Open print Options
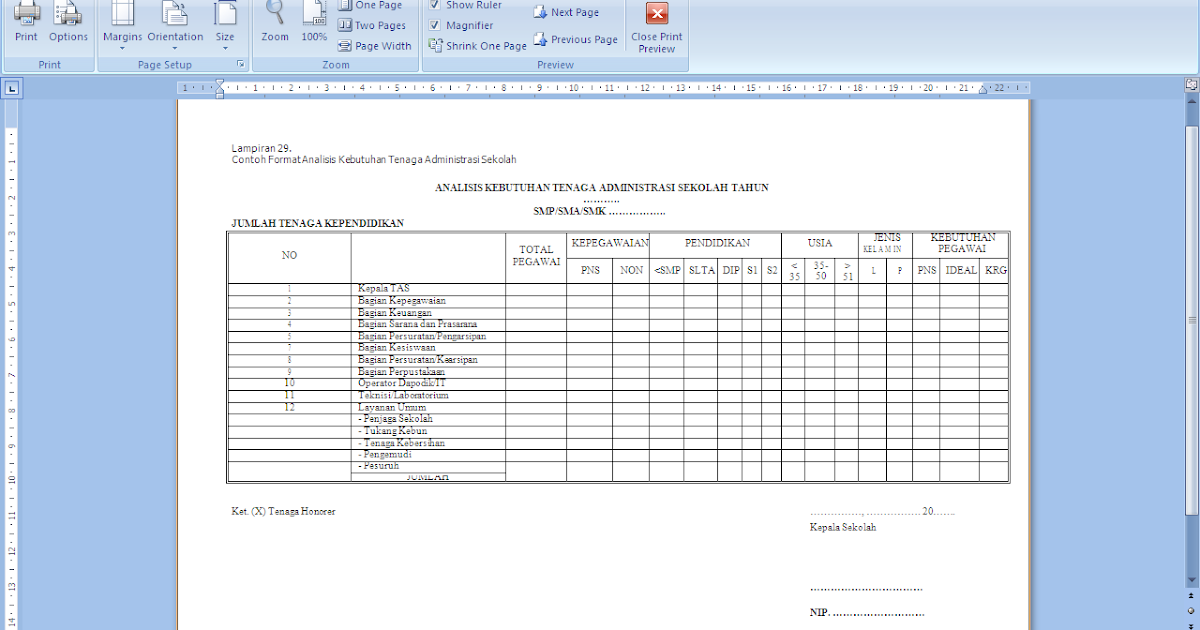The height and width of the screenshot is (630, 1200). tap(68, 22)
